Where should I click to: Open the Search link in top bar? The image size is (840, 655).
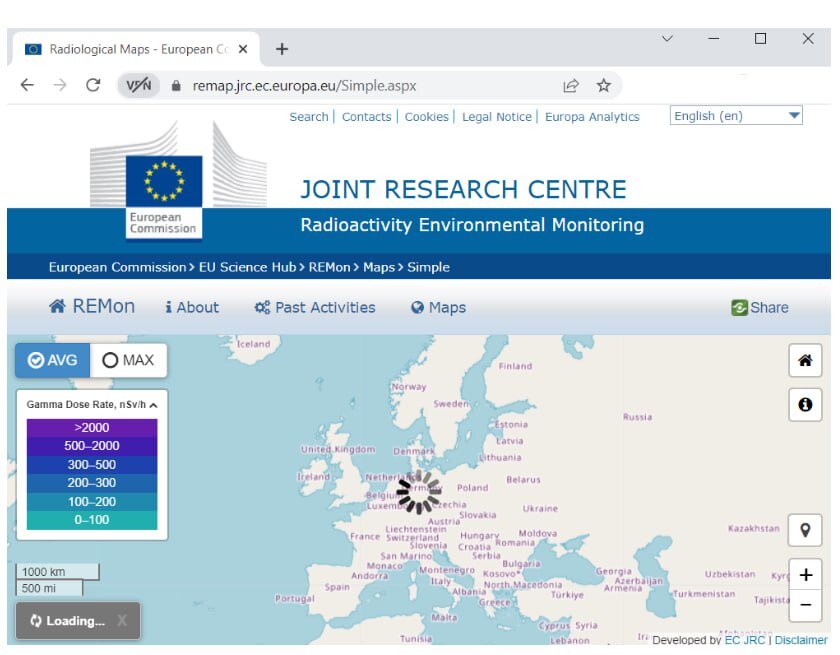pyautogui.click(x=309, y=117)
